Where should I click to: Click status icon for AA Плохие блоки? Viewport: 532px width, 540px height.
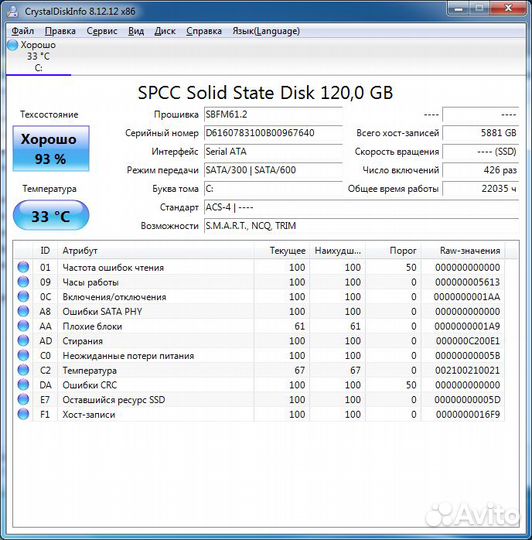coord(23,326)
